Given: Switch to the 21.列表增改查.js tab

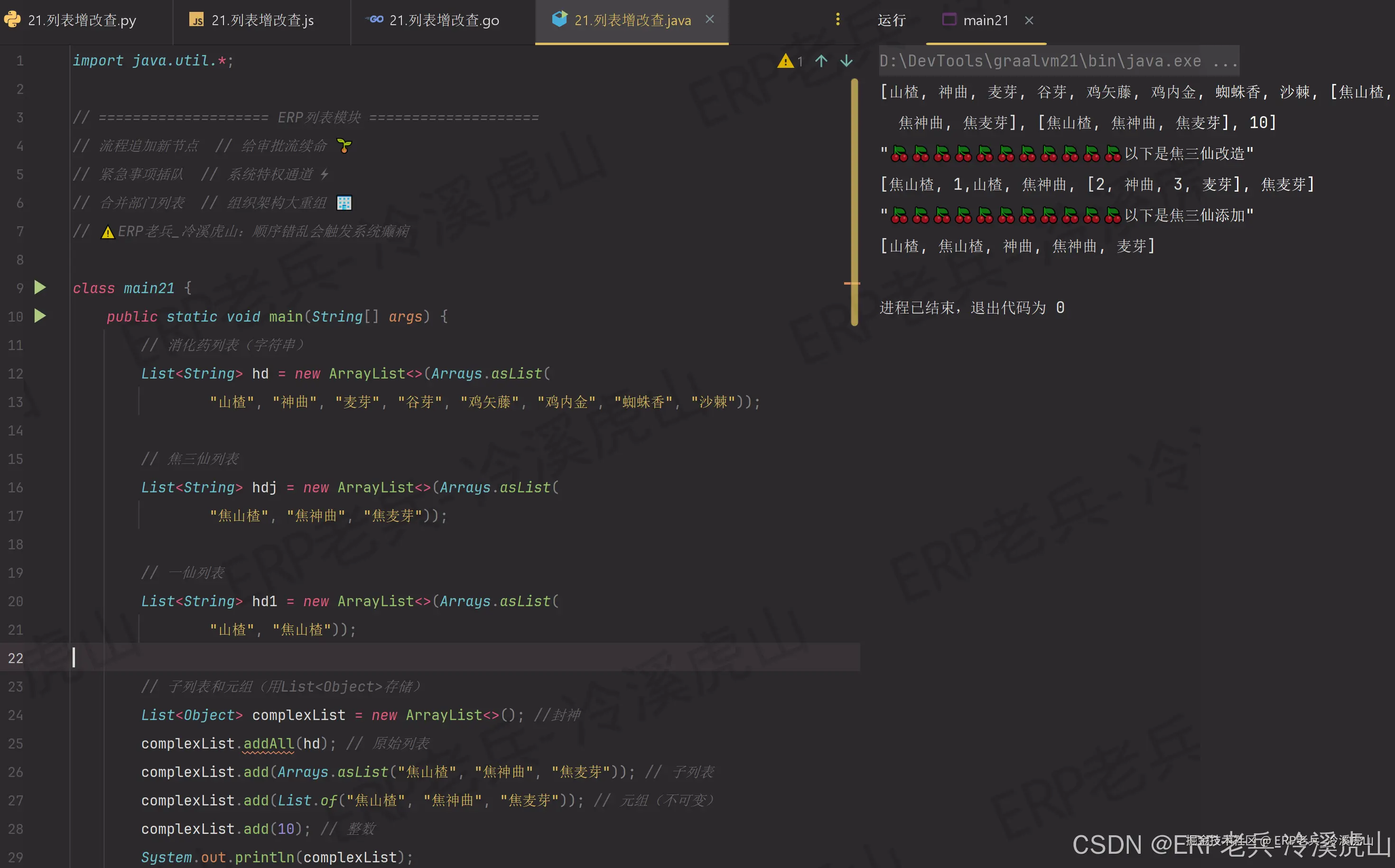Looking at the screenshot, I should pyautogui.click(x=262, y=21).
